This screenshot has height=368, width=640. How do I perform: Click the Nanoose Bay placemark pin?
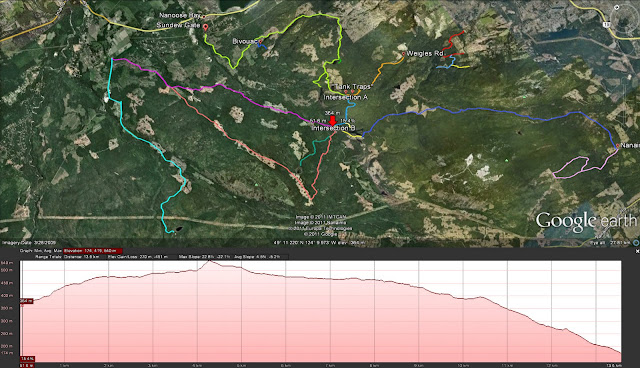point(204,17)
